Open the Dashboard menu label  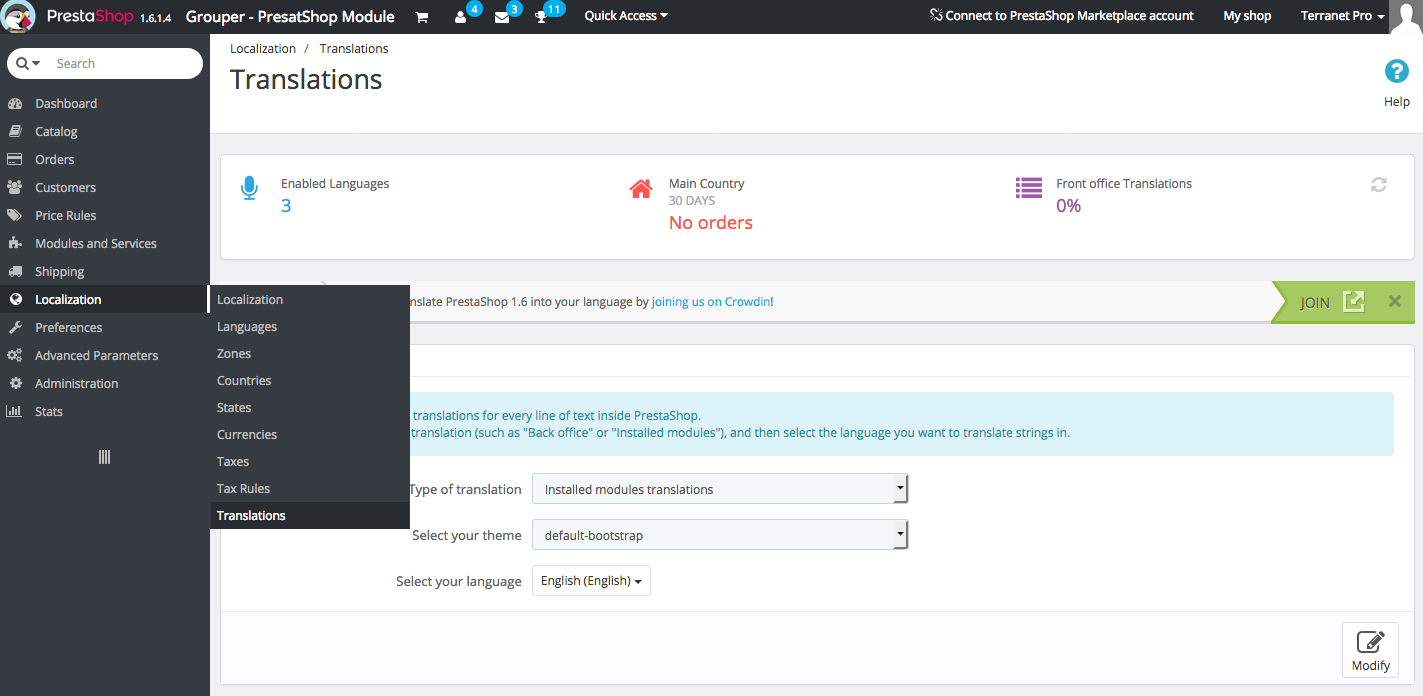click(x=66, y=104)
